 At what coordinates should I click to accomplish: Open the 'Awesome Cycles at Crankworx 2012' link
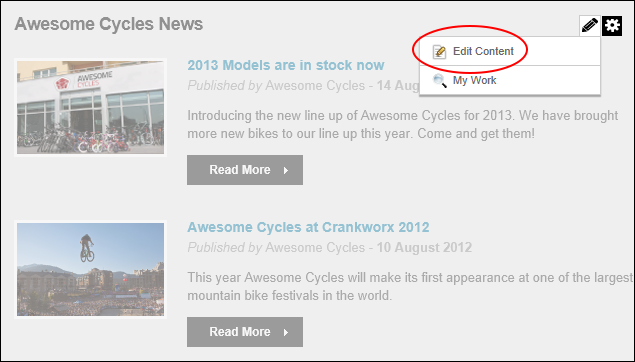click(308, 227)
